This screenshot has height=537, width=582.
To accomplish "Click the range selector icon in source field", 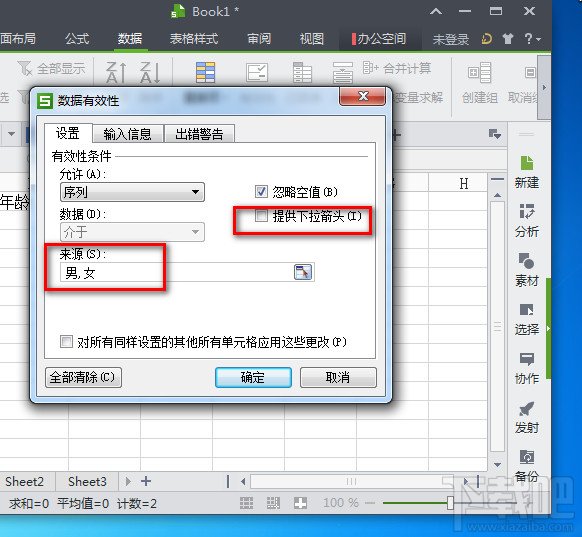I will (x=303, y=272).
